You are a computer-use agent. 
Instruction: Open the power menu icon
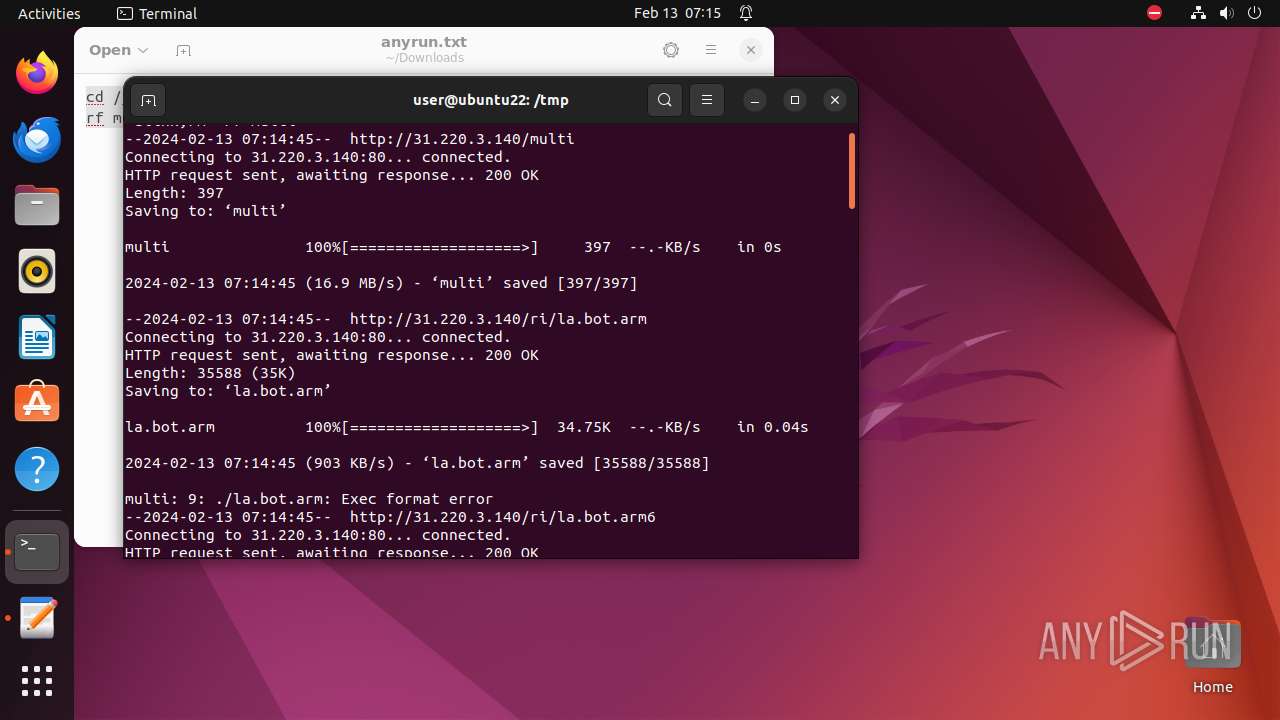[1255, 13]
